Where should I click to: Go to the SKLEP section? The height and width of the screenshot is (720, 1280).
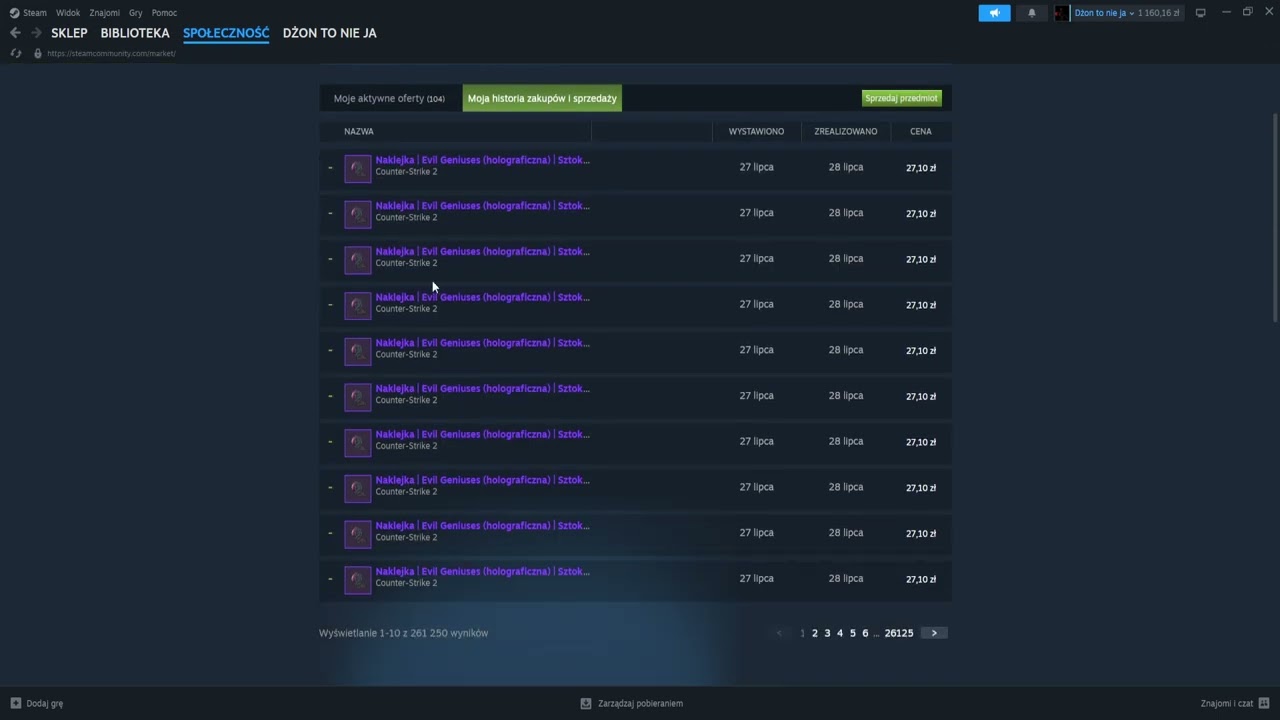pyautogui.click(x=69, y=33)
